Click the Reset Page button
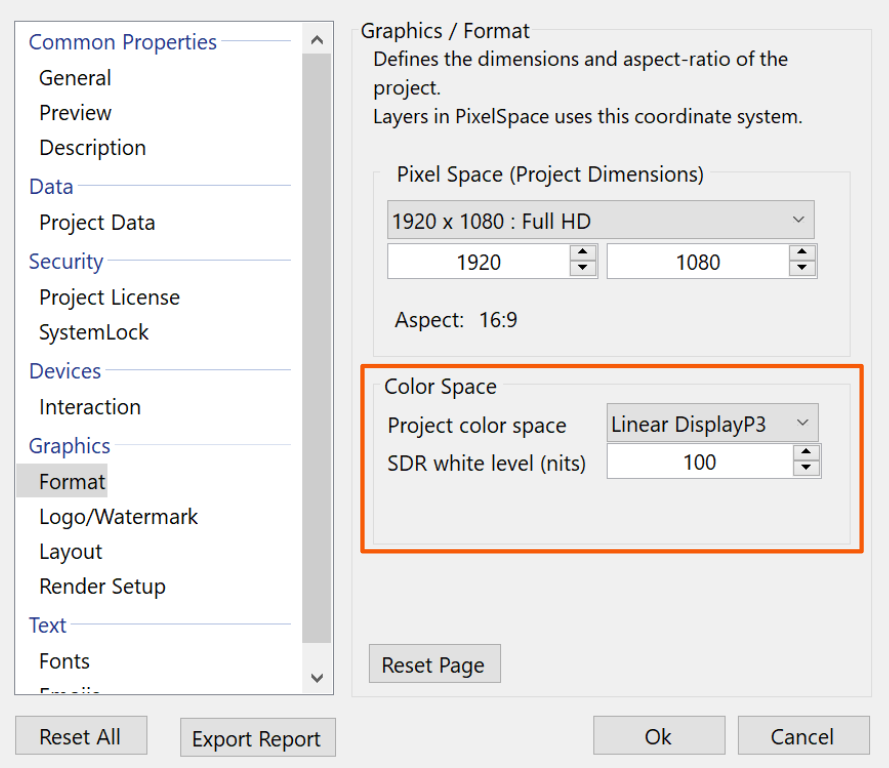 (x=433, y=665)
